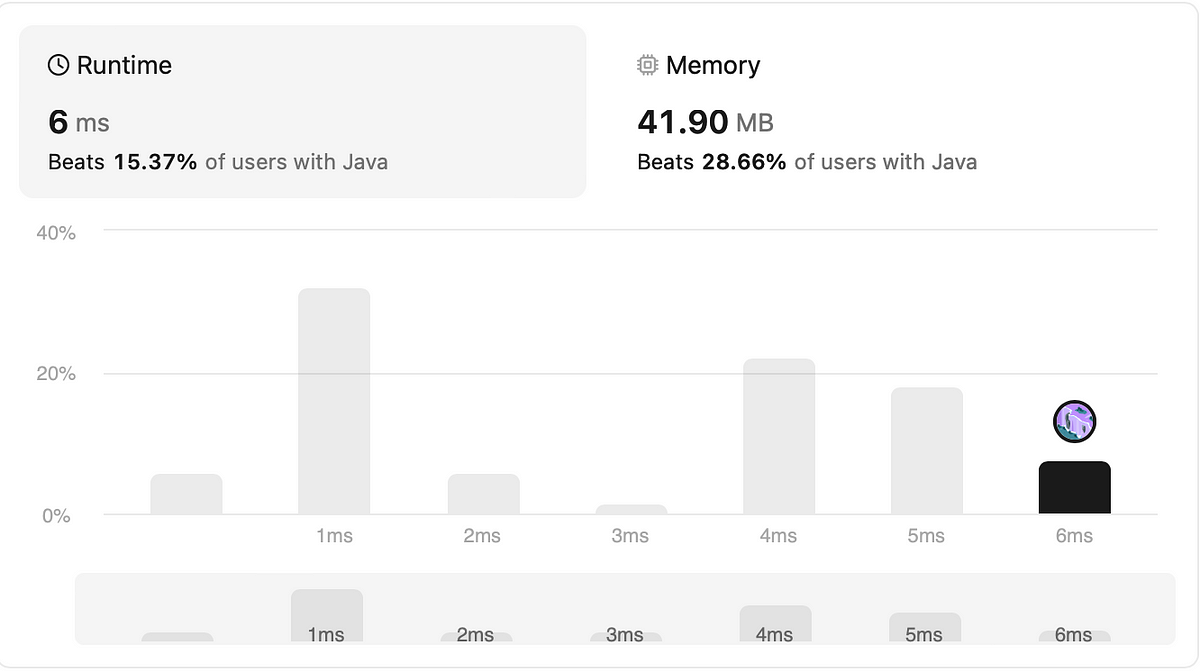Select the black 6ms histogram bar
Viewport: 1200px width, 672px height.
pyautogui.click(x=1075, y=488)
